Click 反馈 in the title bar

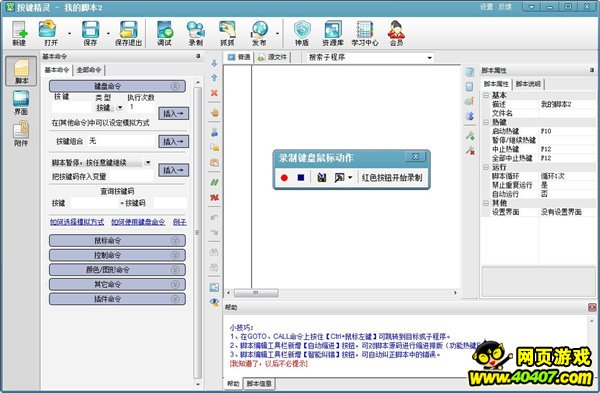tap(505, 7)
